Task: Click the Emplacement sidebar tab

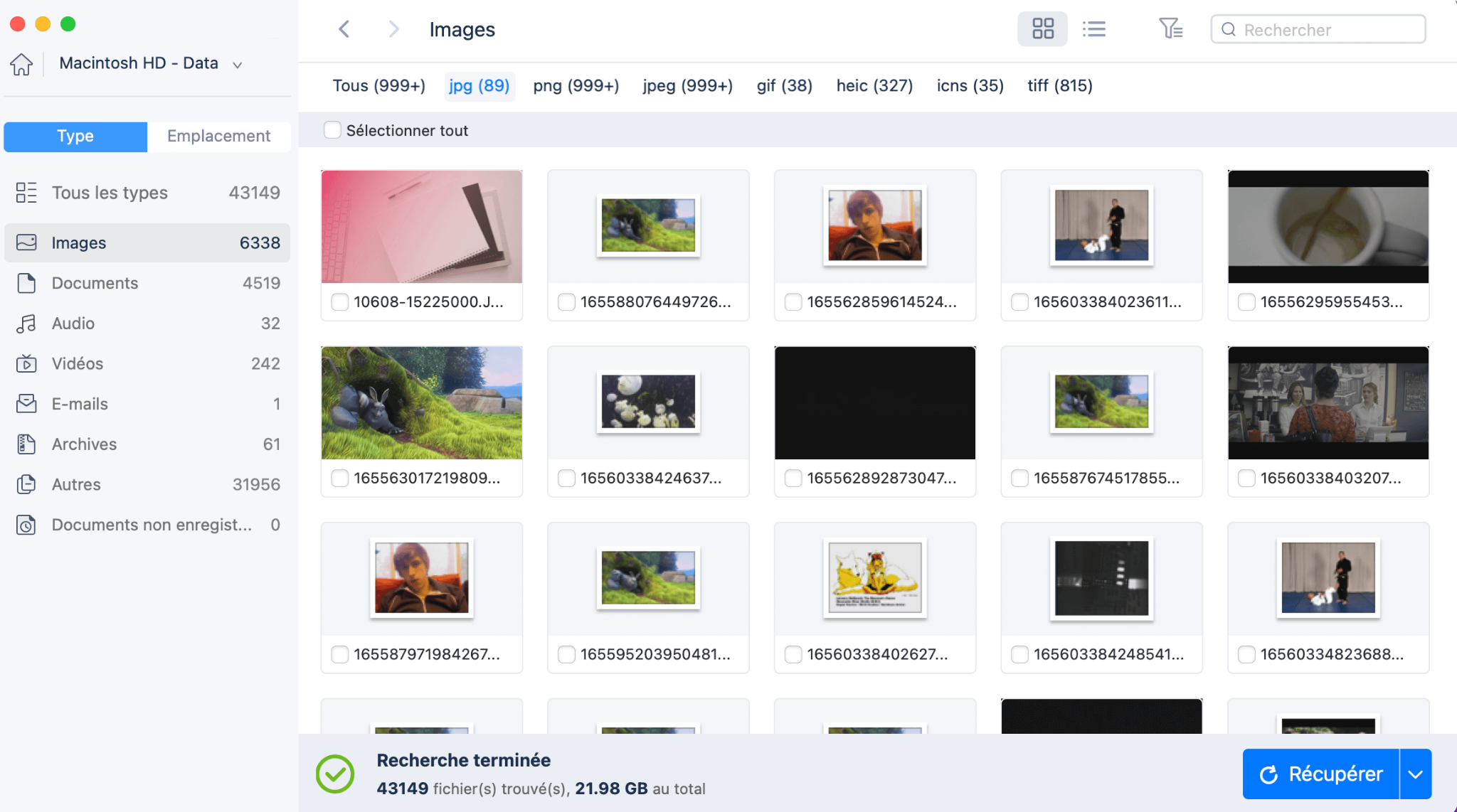Action: 219,136
